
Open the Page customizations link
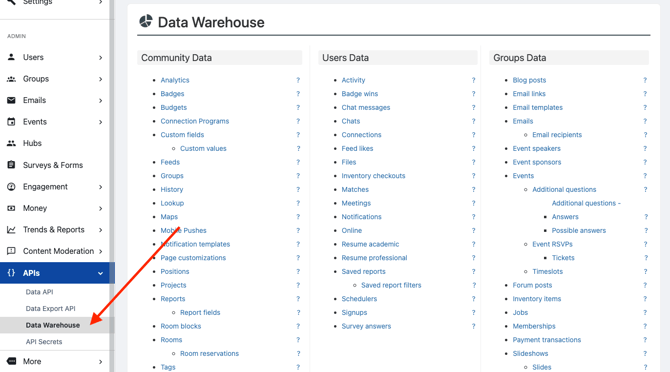[193, 258]
